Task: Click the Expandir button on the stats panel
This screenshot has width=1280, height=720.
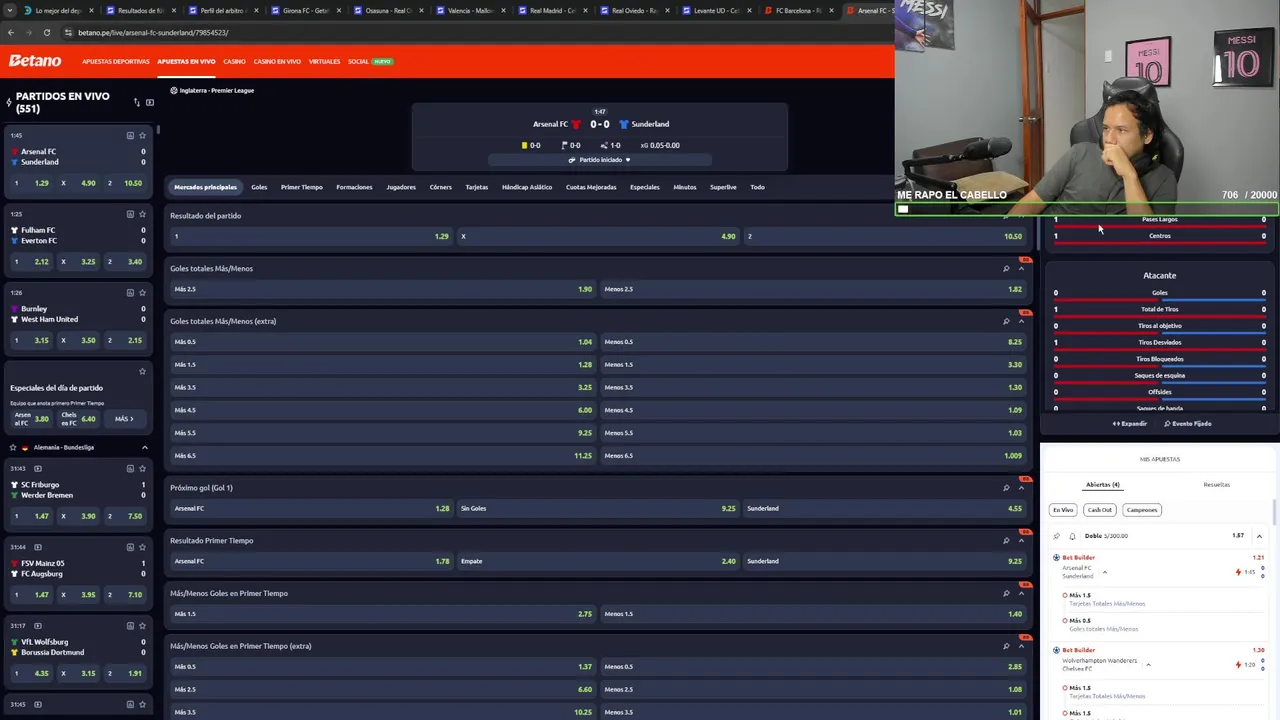Action: point(1130,424)
